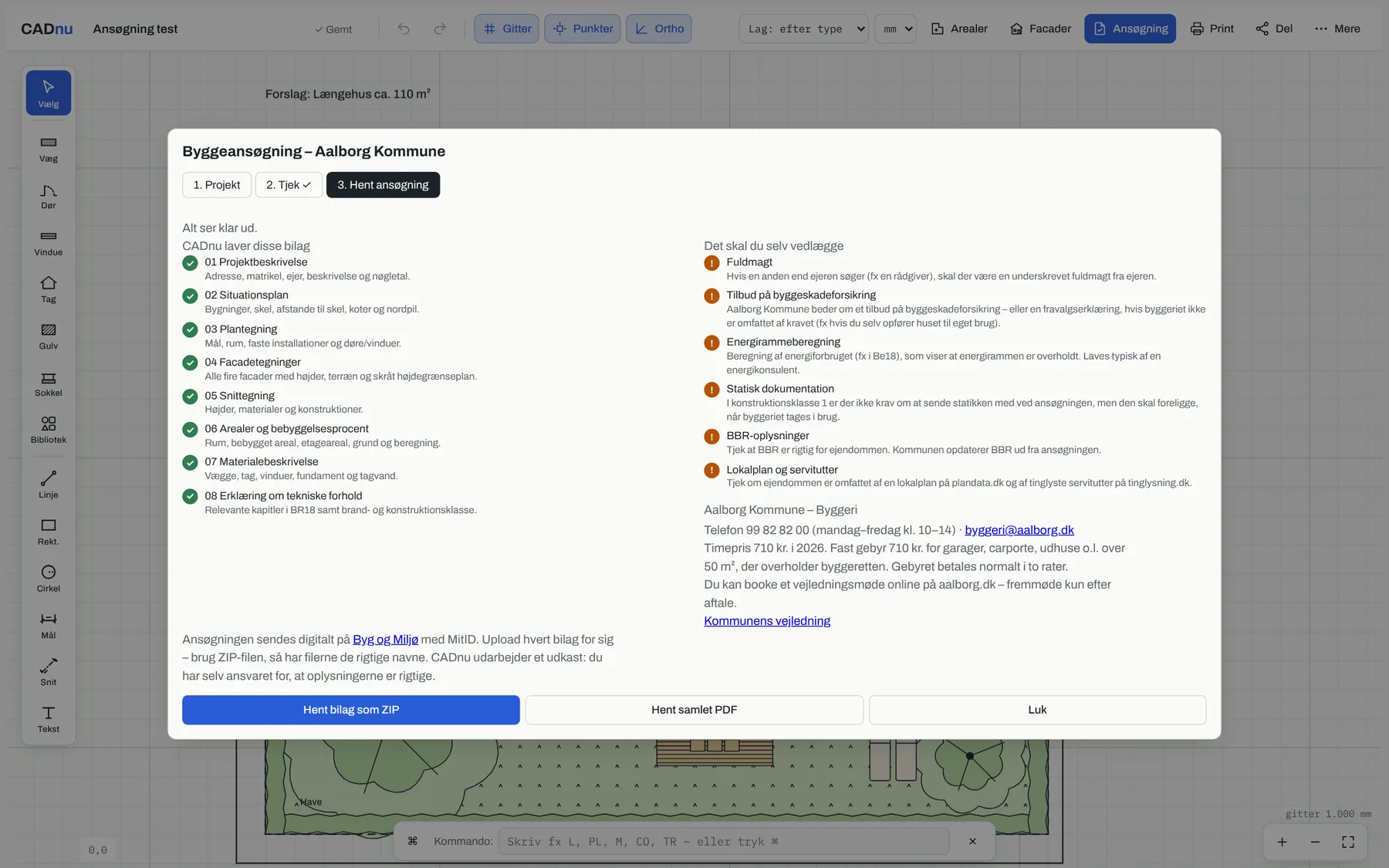Toggle the Gitter grid snapping
Image resolution: width=1389 pixels, height=868 pixels.
507,29
